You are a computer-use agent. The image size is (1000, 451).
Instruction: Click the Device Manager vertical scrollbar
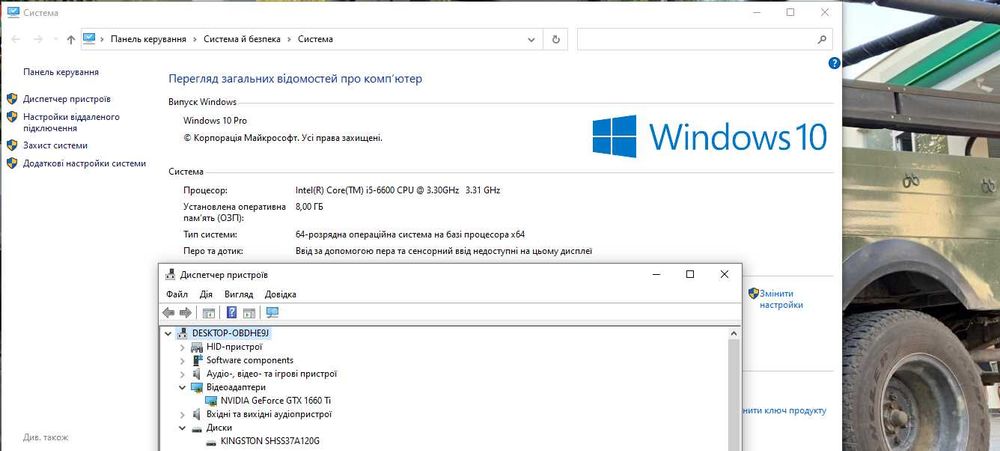(734, 394)
